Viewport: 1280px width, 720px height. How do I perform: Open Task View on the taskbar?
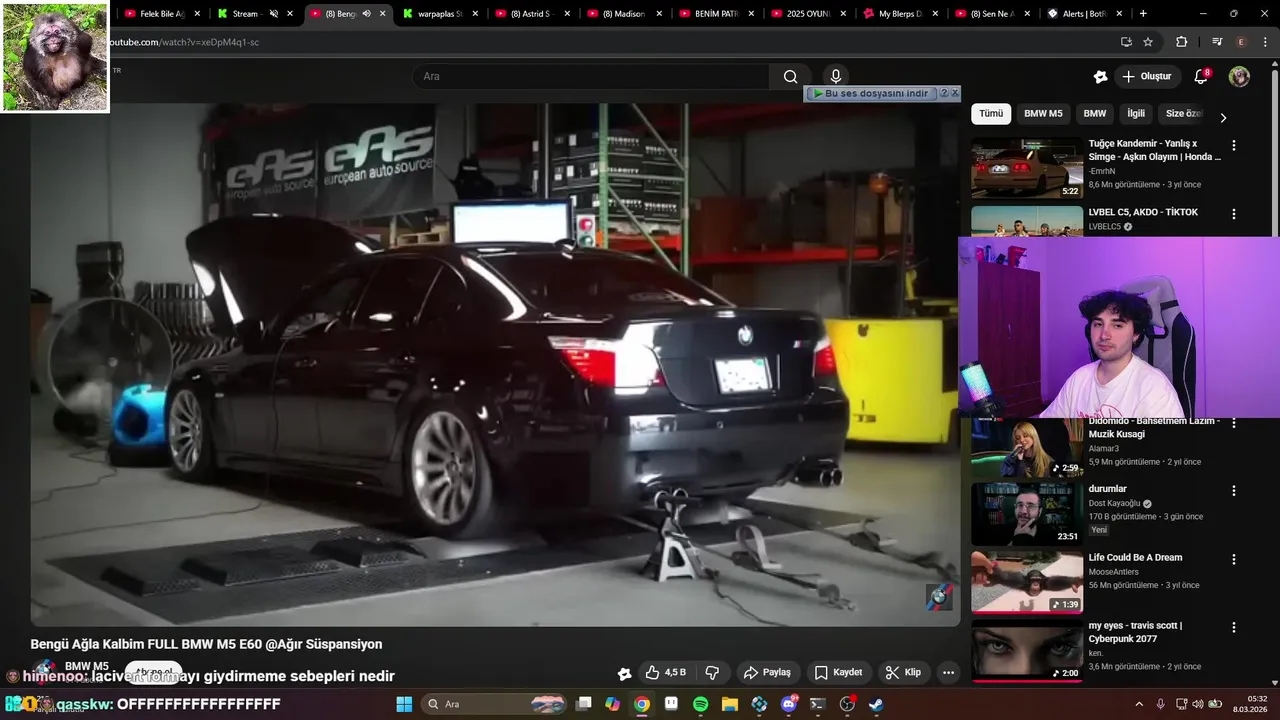(x=584, y=704)
